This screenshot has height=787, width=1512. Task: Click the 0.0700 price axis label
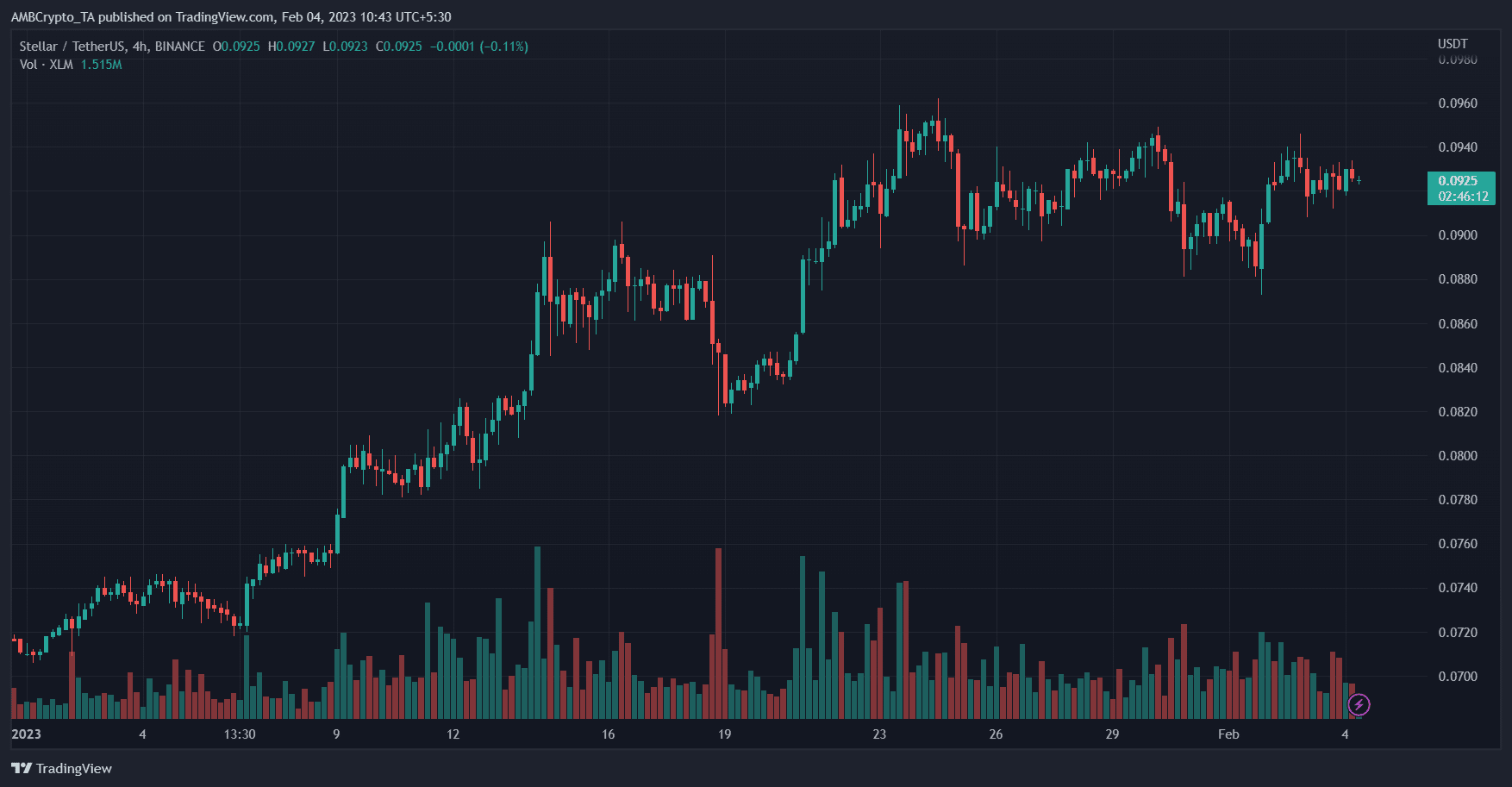pyautogui.click(x=1458, y=677)
